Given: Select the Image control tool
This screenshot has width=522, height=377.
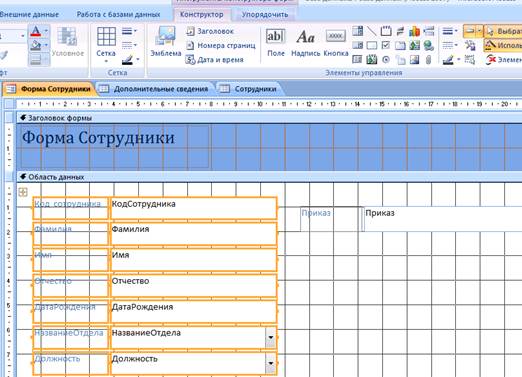Looking at the screenshot, I should click(414, 60).
